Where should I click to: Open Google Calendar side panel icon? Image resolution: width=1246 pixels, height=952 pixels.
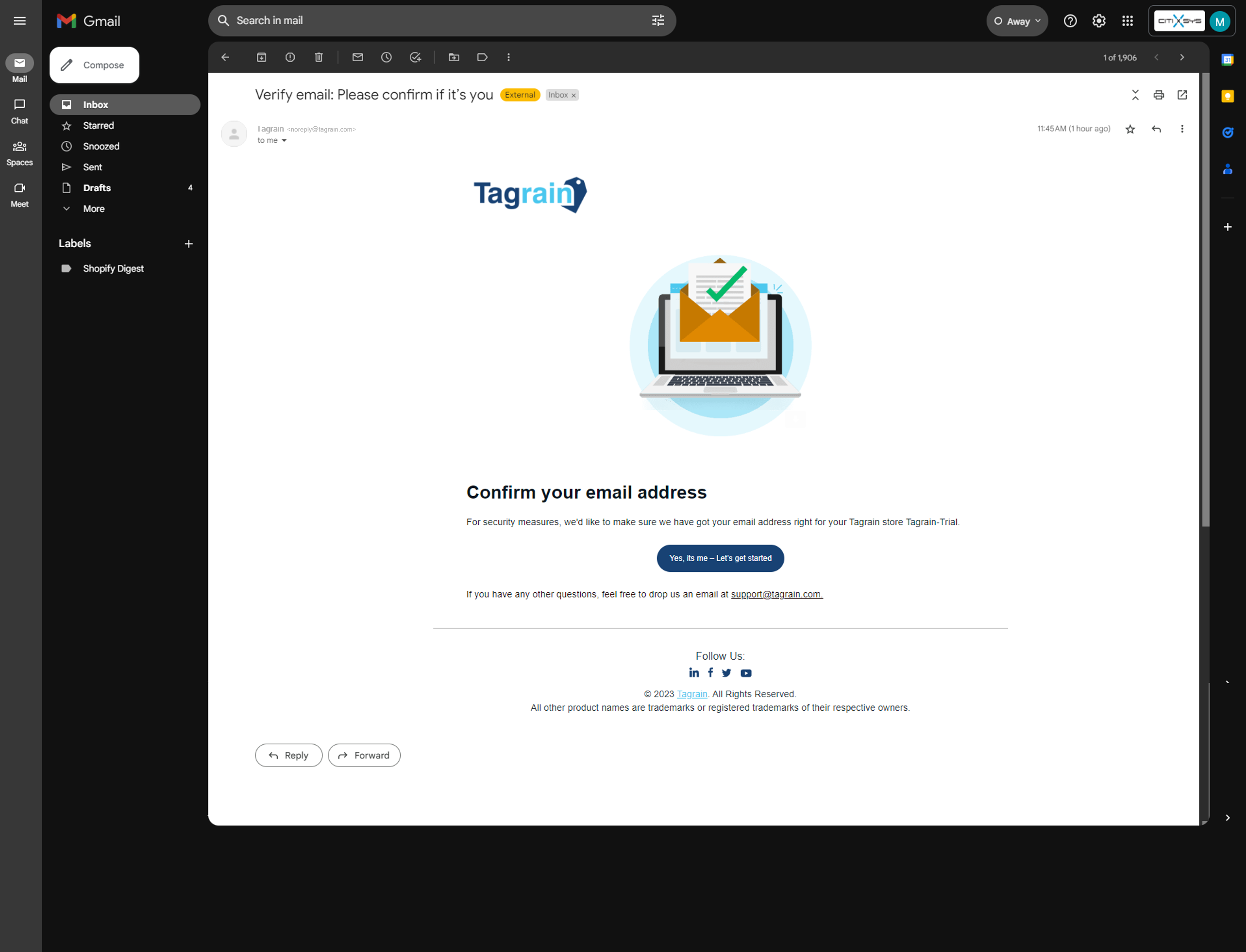point(1227,60)
